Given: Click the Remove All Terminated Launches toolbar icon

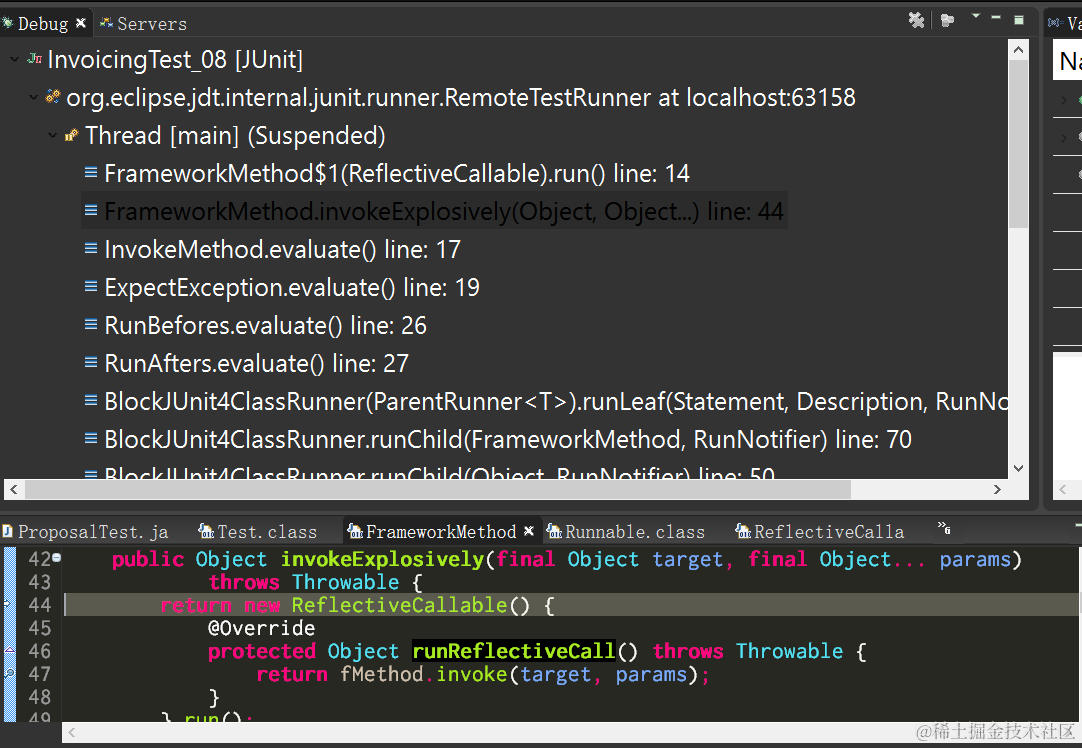Looking at the screenshot, I should coord(917,19).
